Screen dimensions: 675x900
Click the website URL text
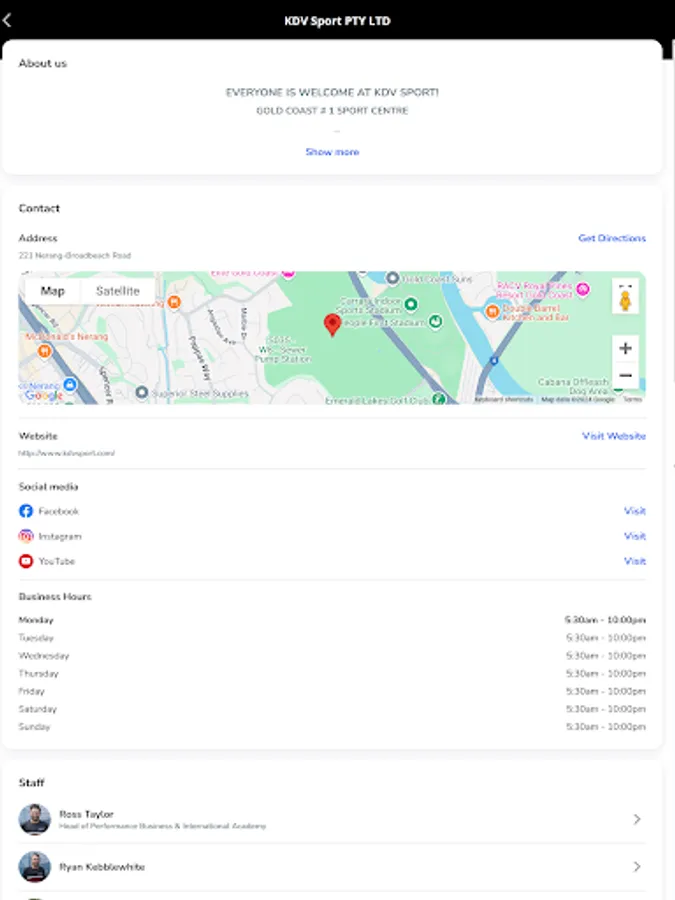pos(67,453)
